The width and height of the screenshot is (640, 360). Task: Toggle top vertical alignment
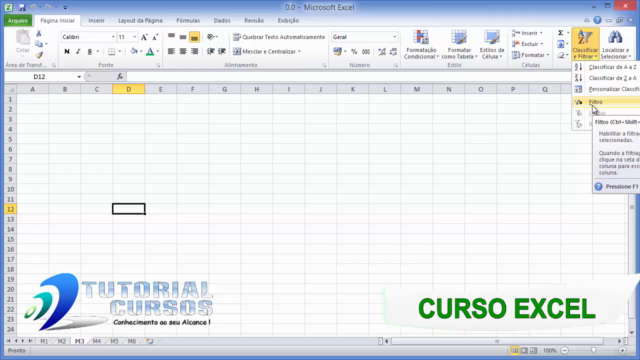click(x=171, y=37)
